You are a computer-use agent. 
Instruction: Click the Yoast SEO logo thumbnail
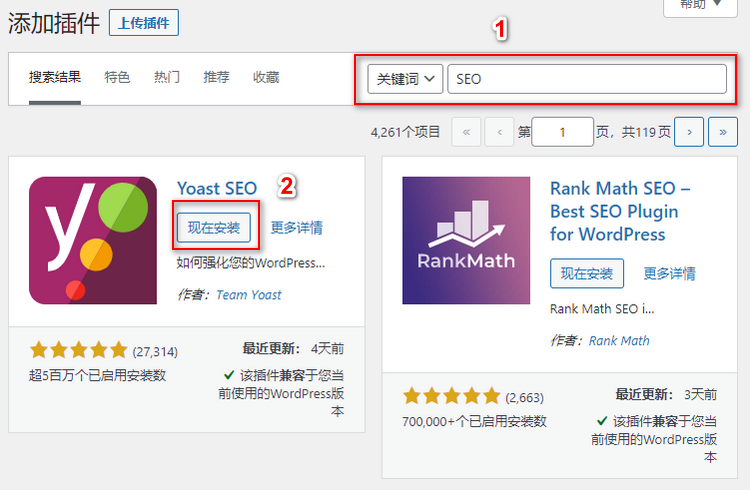tap(93, 240)
